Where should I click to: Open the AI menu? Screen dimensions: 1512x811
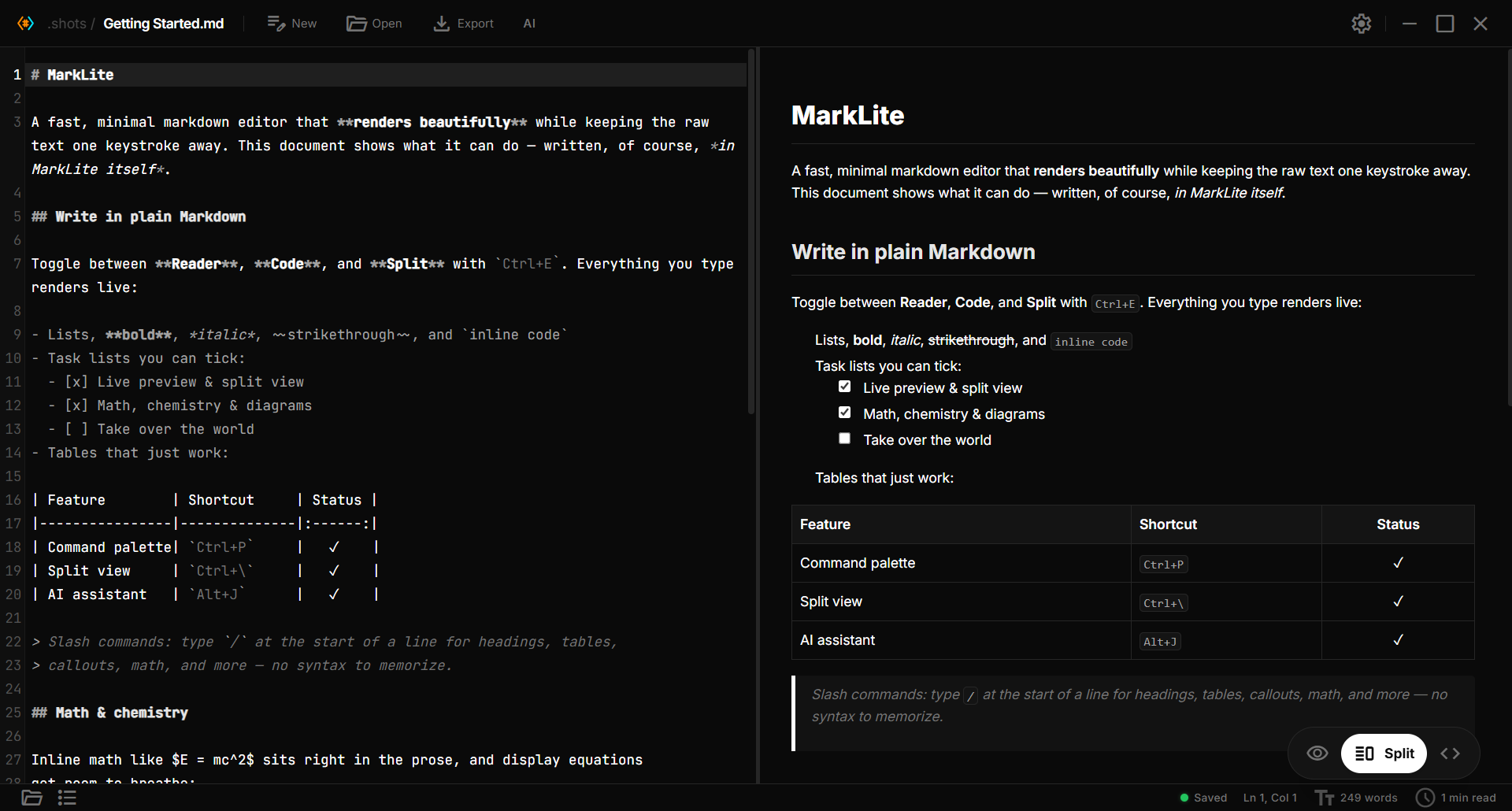[x=529, y=24]
